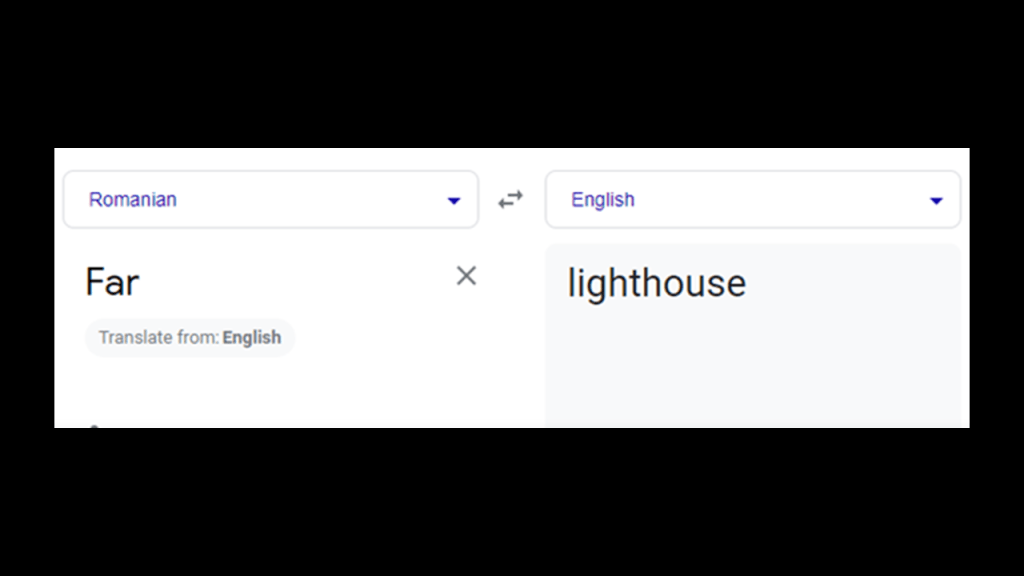Click blank space right of "lighthouse" text
This screenshot has width=1024, height=576.
pyautogui.click(x=850, y=284)
